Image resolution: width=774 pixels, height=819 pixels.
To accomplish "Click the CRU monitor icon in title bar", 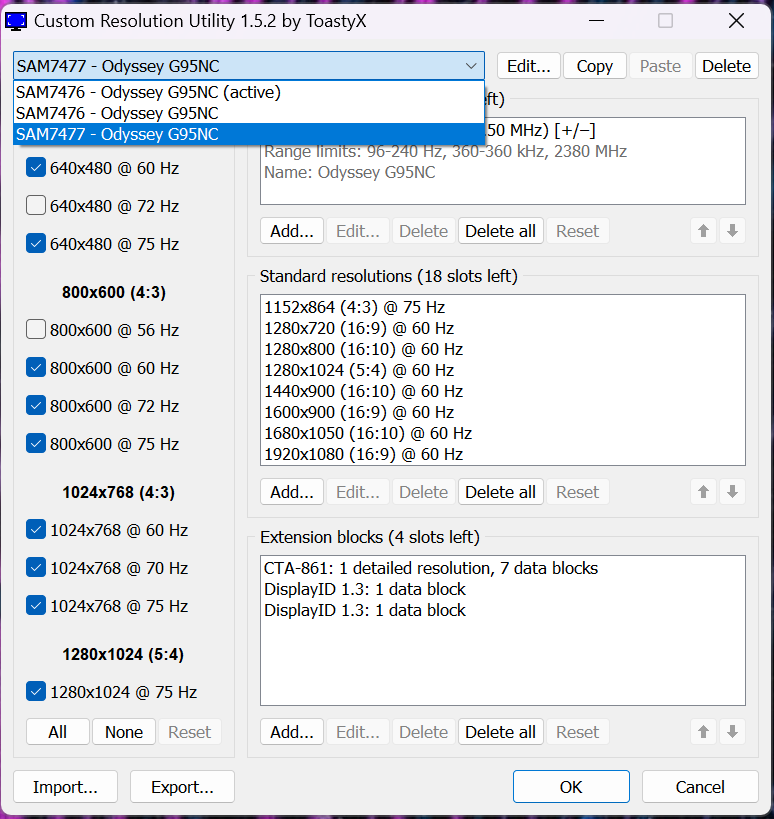I will [x=16, y=21].
